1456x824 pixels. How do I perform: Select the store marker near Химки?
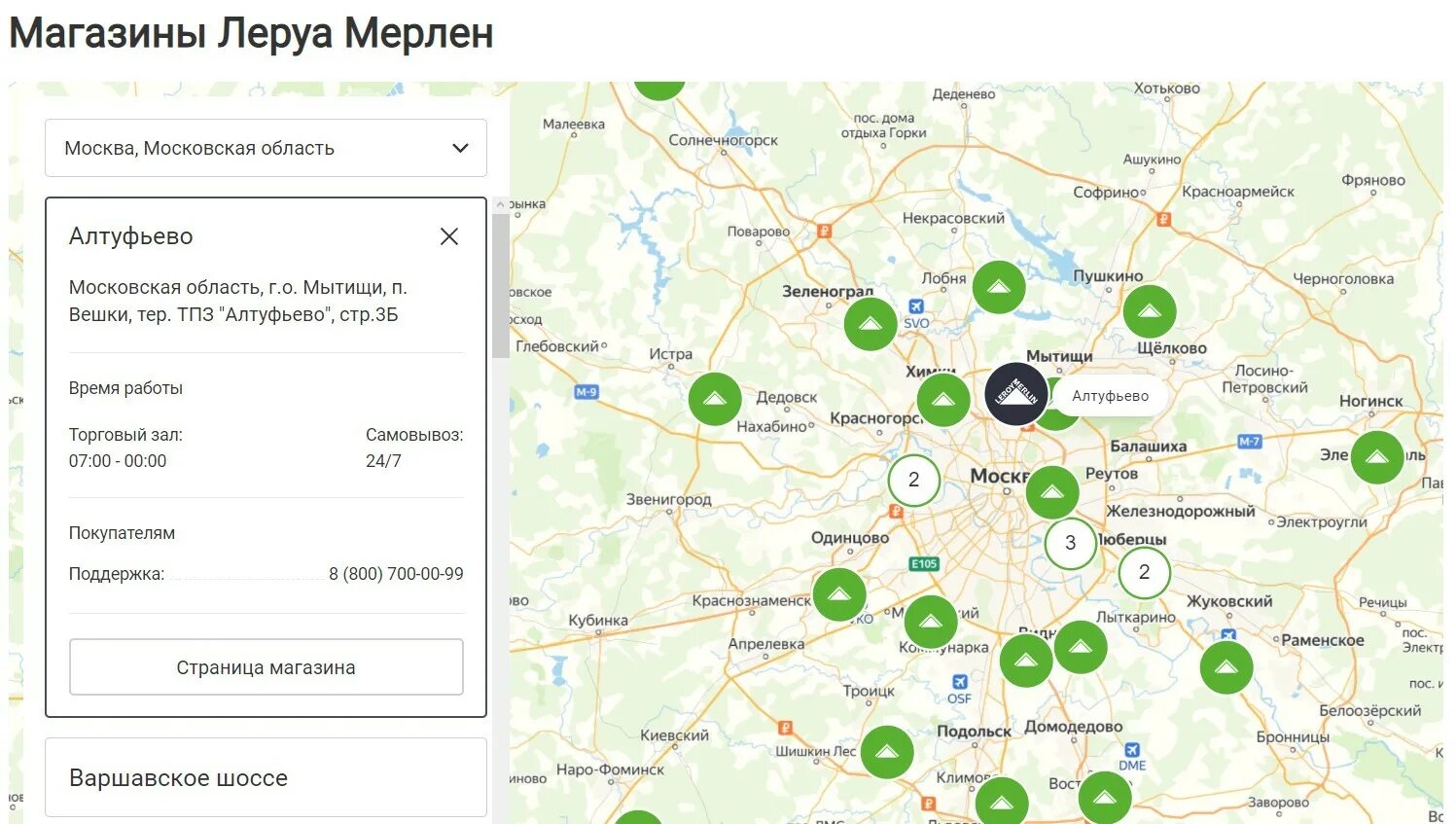943,400
